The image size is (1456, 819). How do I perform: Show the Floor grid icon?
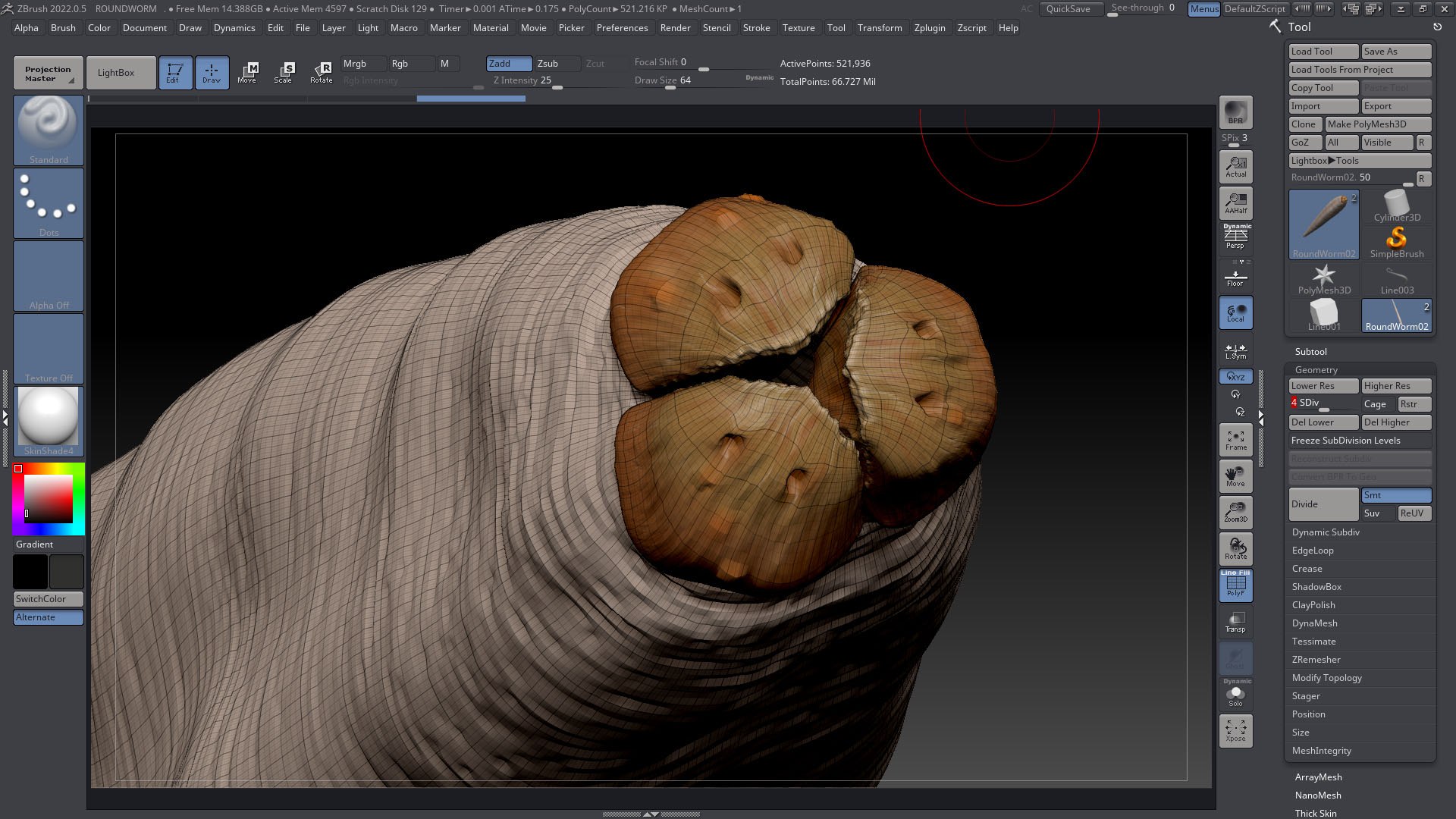click(x=1235, y=276)
